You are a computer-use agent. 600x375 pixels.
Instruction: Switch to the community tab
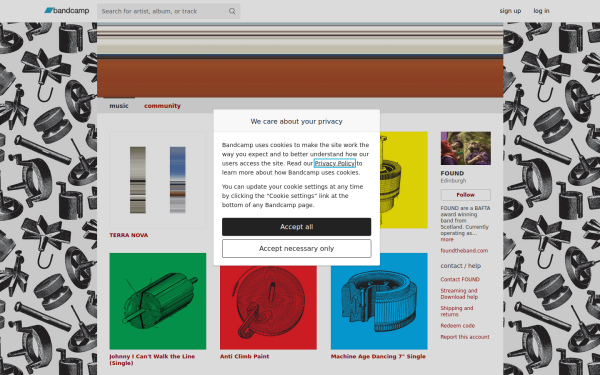(x=162, y=106)
